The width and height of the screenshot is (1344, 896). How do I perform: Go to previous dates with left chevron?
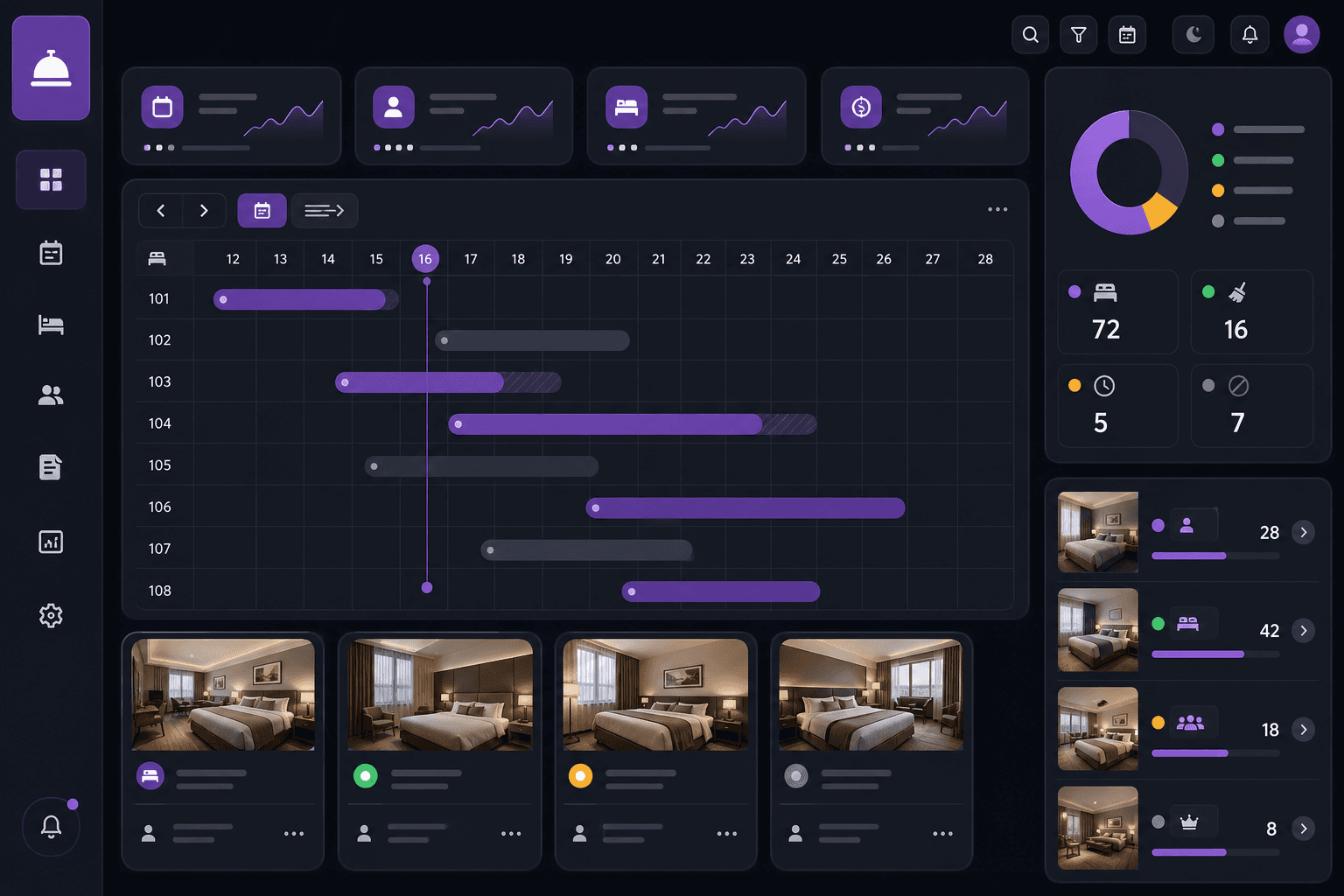point(161,211)
